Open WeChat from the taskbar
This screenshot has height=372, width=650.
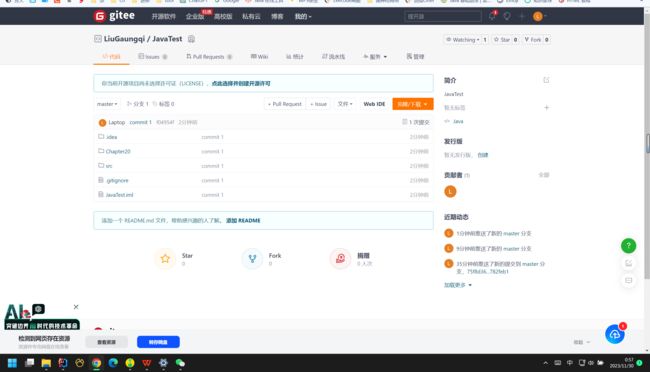point(180,363)
